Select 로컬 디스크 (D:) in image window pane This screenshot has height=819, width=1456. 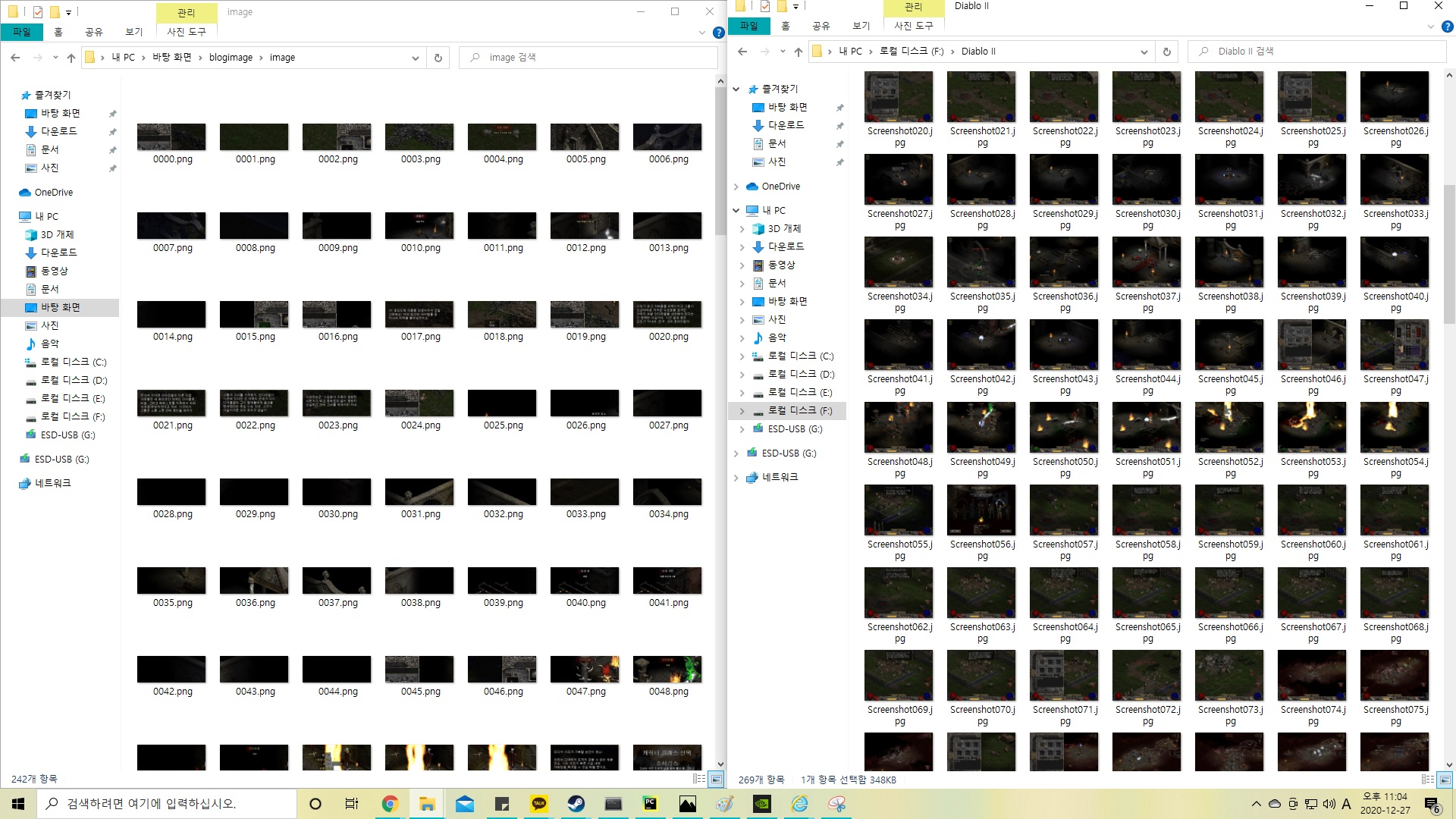(x=74, y=380)
